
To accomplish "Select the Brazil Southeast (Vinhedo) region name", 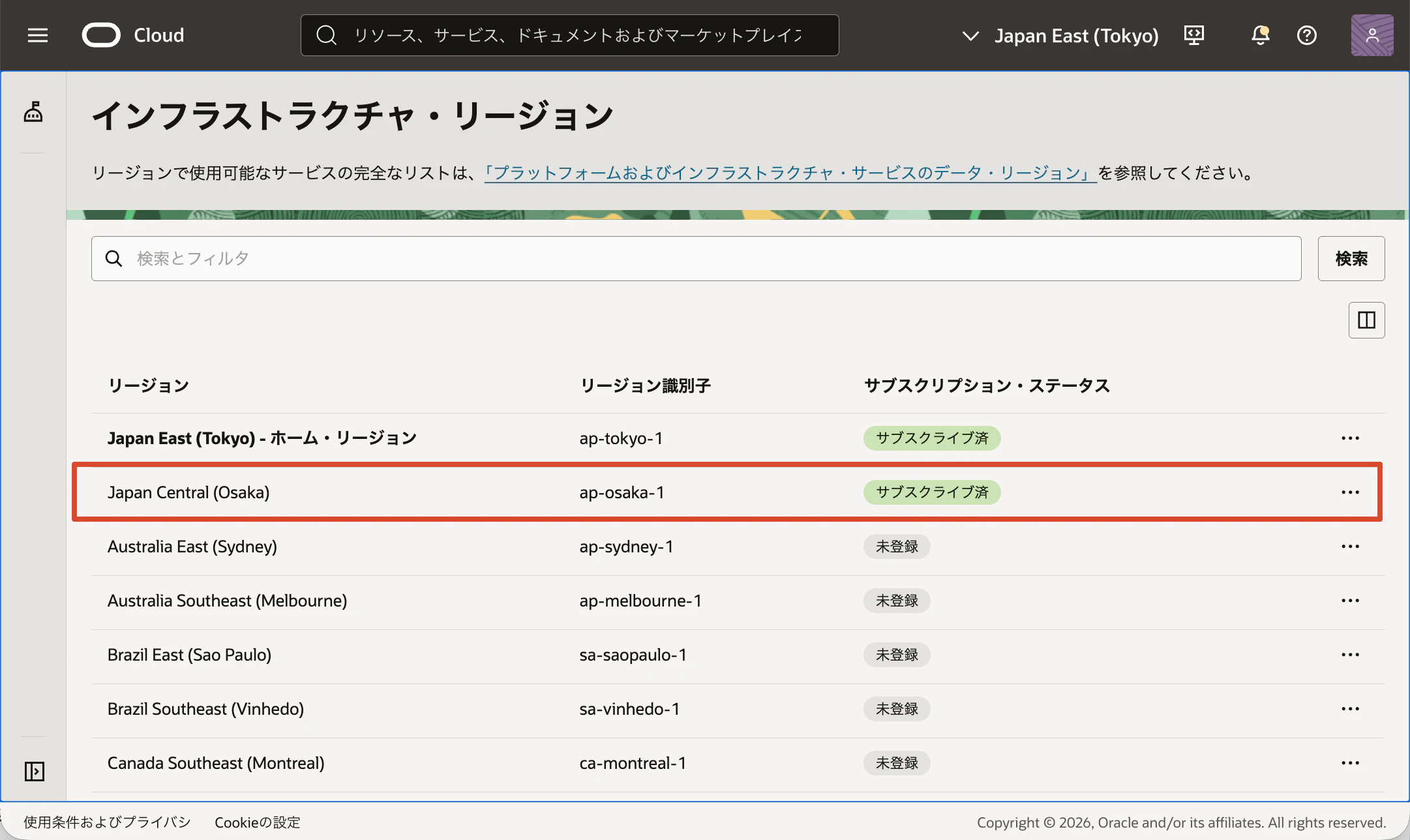I will pyautogui.click(x=205, y=709).
